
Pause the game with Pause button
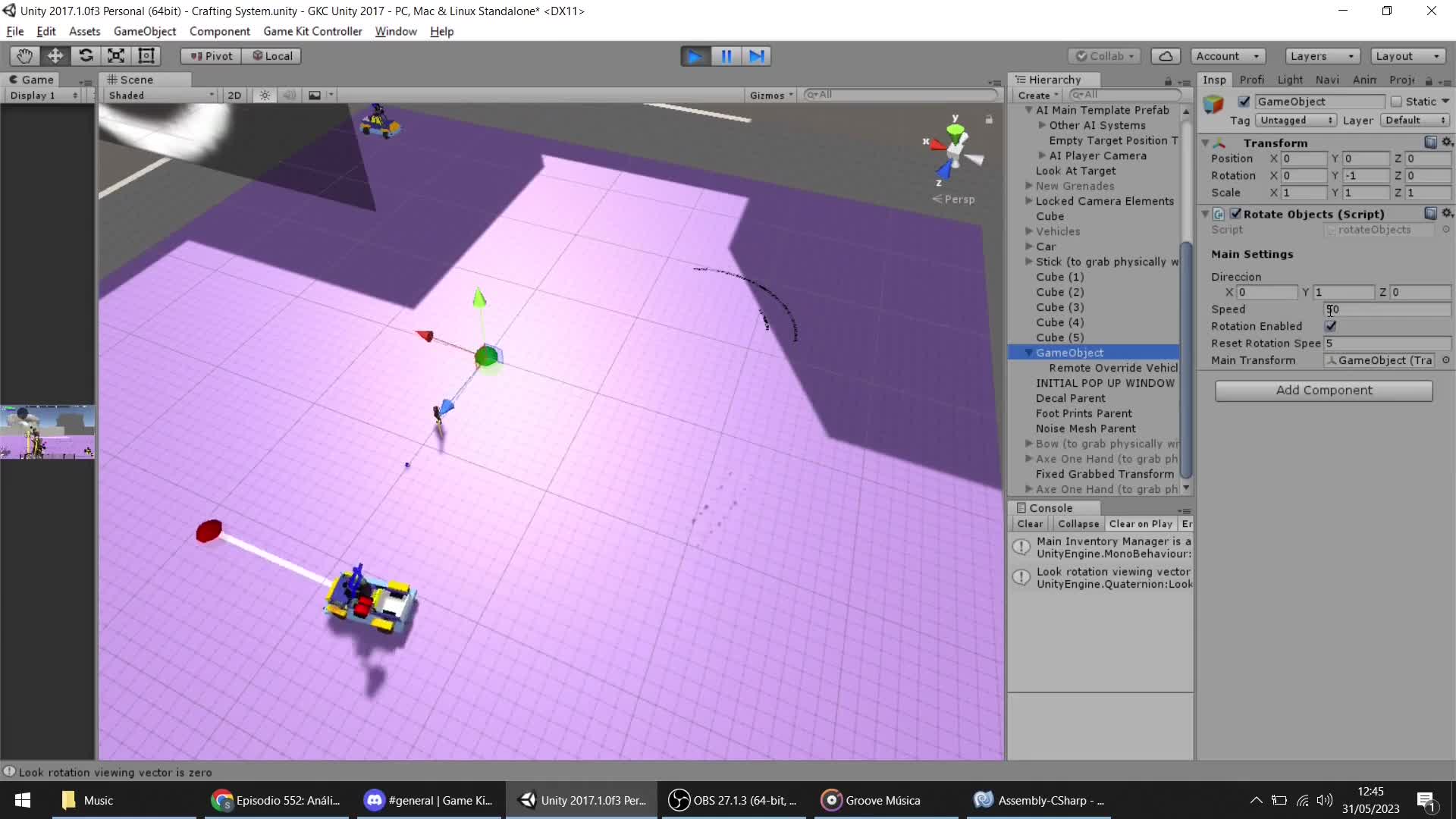[x=726, y=56]
